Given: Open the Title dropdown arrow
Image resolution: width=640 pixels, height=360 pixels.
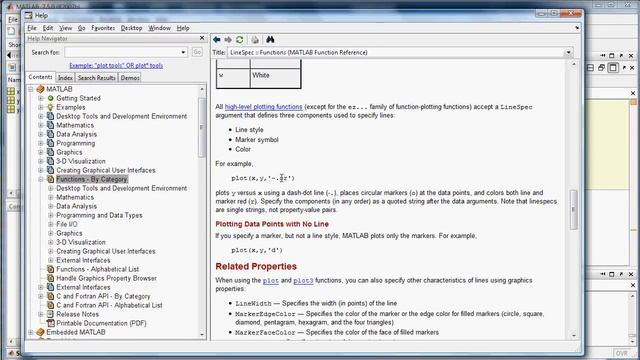Looking at the screenshot, I should 568,52.
